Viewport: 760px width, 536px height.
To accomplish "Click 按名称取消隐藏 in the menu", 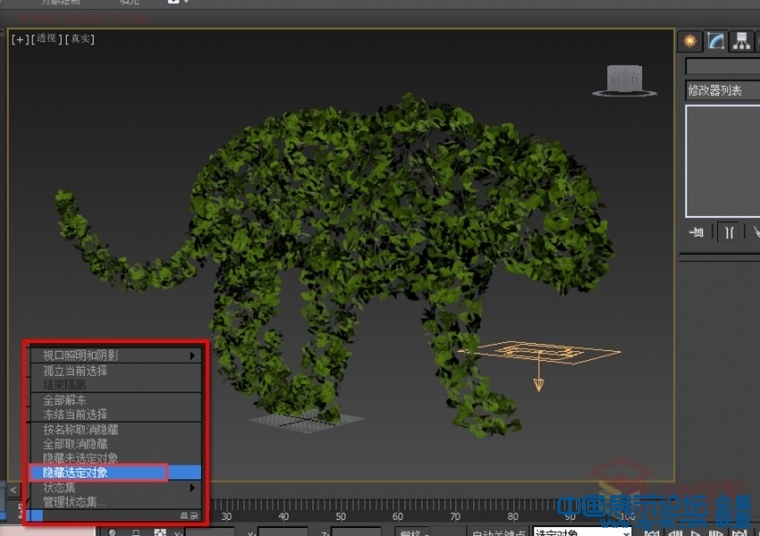I will tap(116, 430).
